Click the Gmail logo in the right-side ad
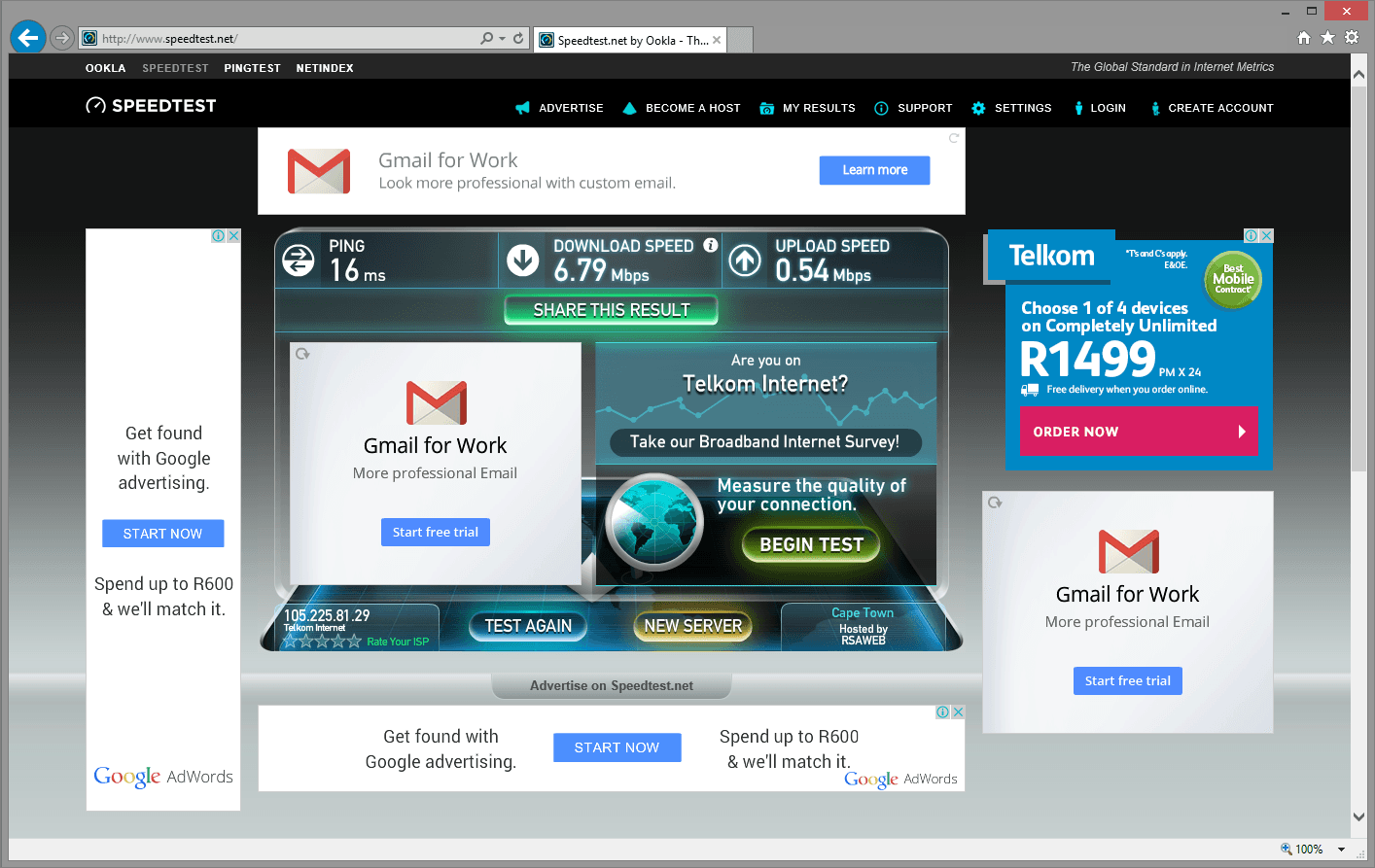The image size is (1375, 868). coord(1128,552)
